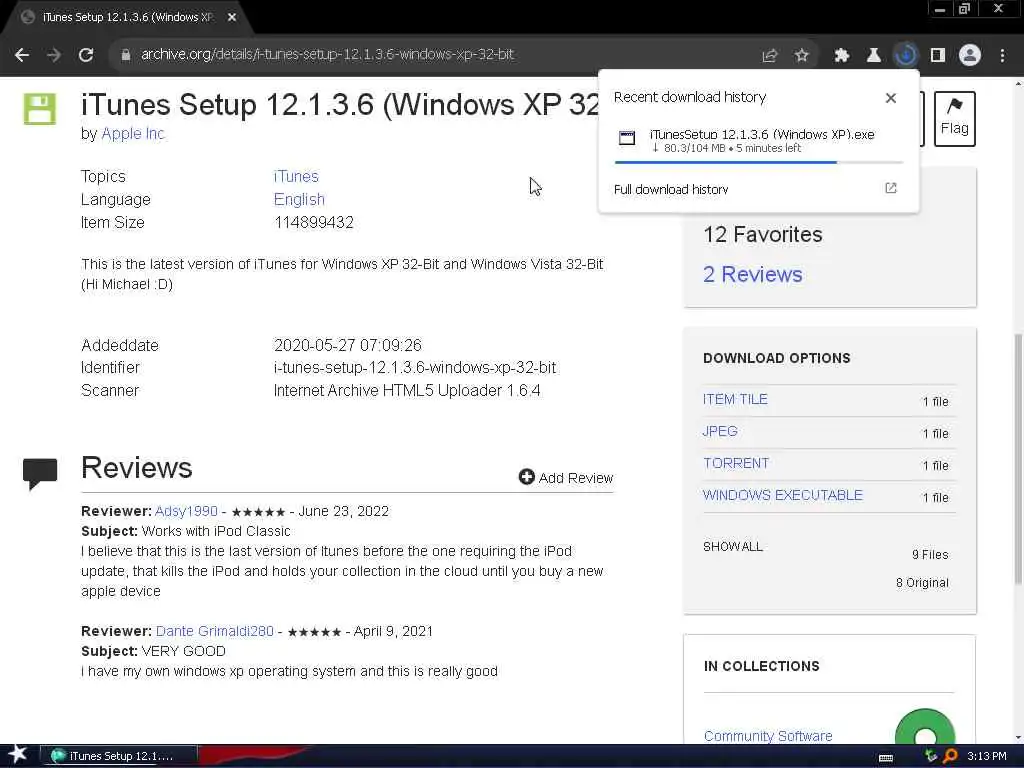Open reviewer Adsy1990 profile link
The height and width of the screenshot is (768, 1024).
tap(186, 511)
